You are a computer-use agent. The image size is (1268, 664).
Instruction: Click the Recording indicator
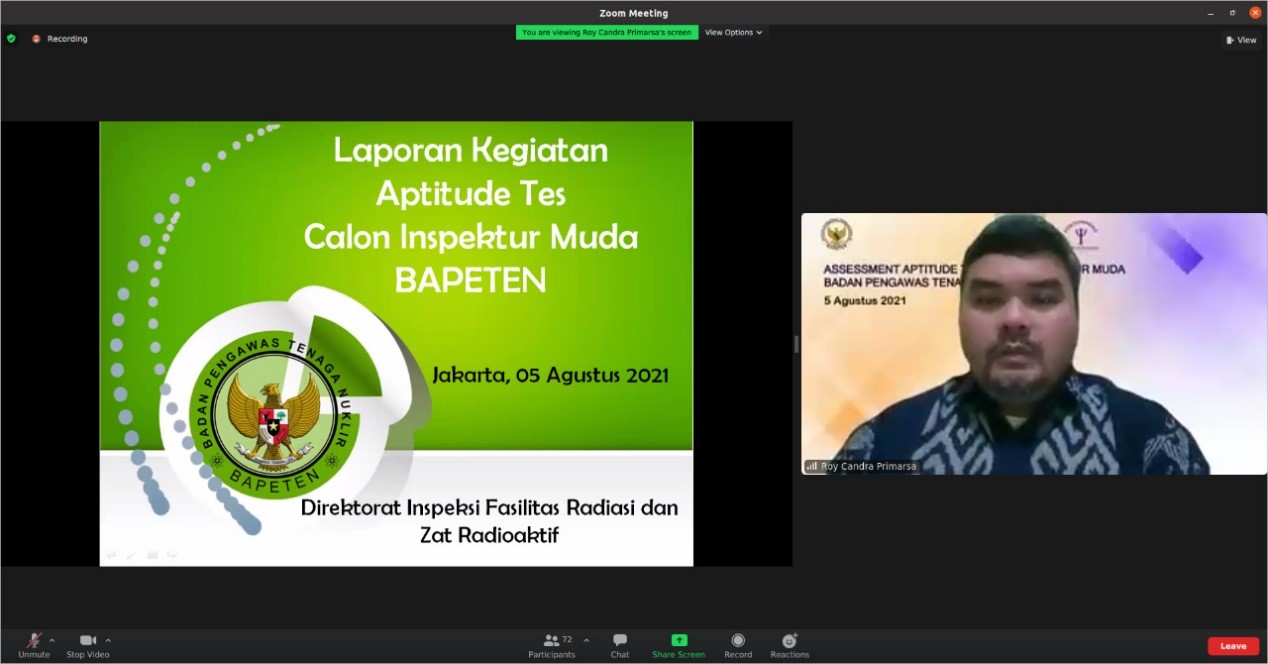tap(60, 39)
